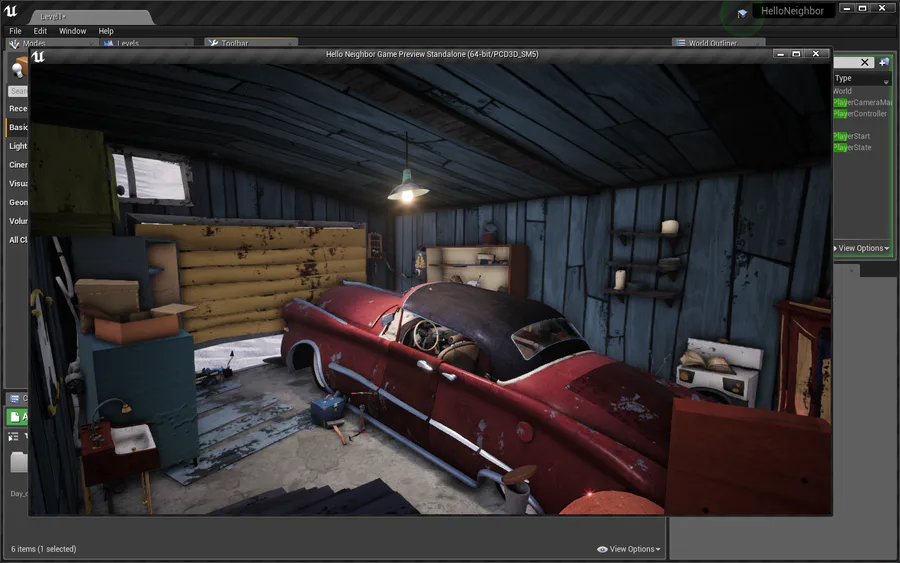Click the Unreal logo in the Game Preview window
Viewport: 900px width, 563px height.
(x=38, y=56)
